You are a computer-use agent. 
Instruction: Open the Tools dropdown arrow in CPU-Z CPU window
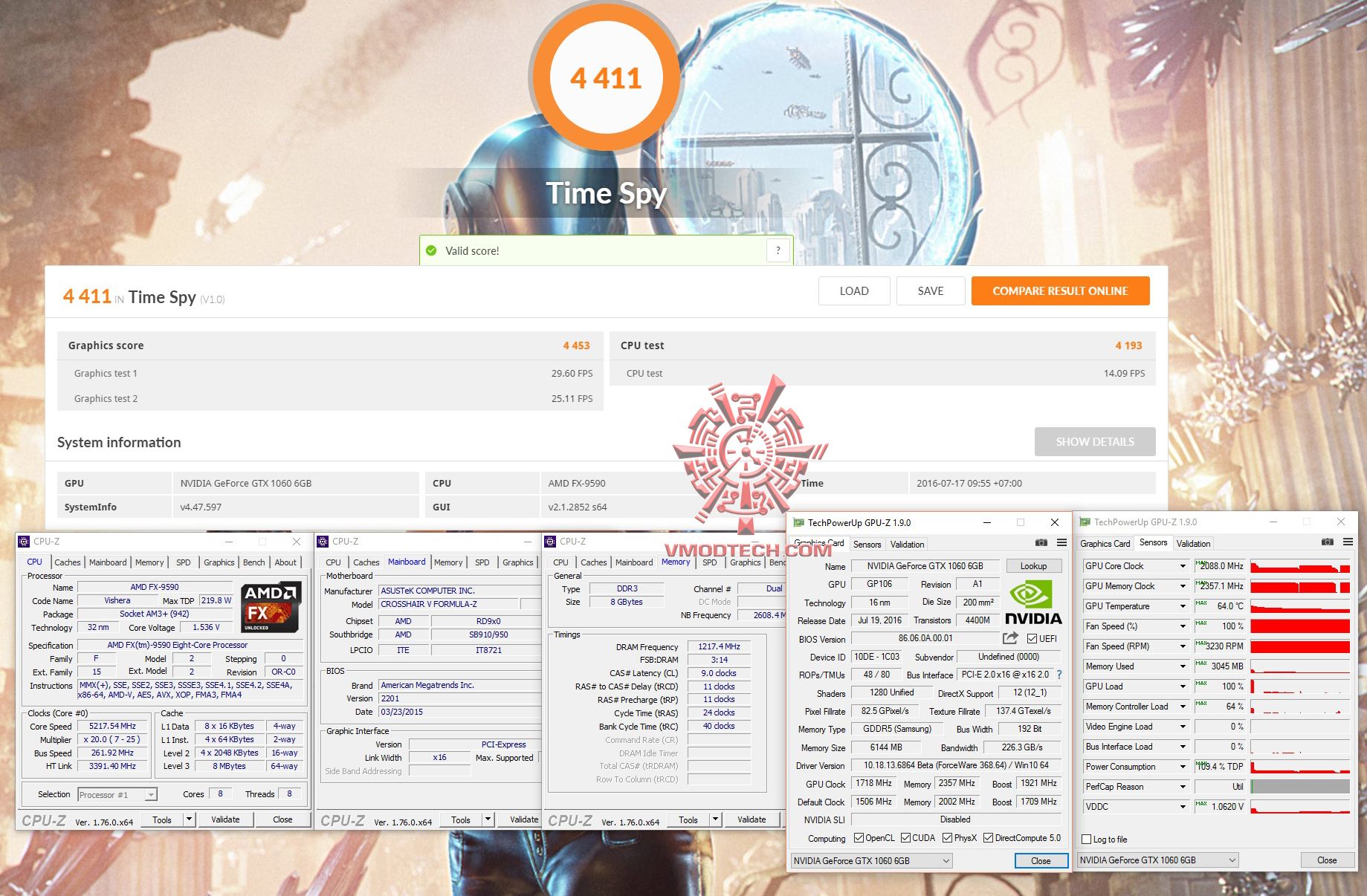pos(190,819)
